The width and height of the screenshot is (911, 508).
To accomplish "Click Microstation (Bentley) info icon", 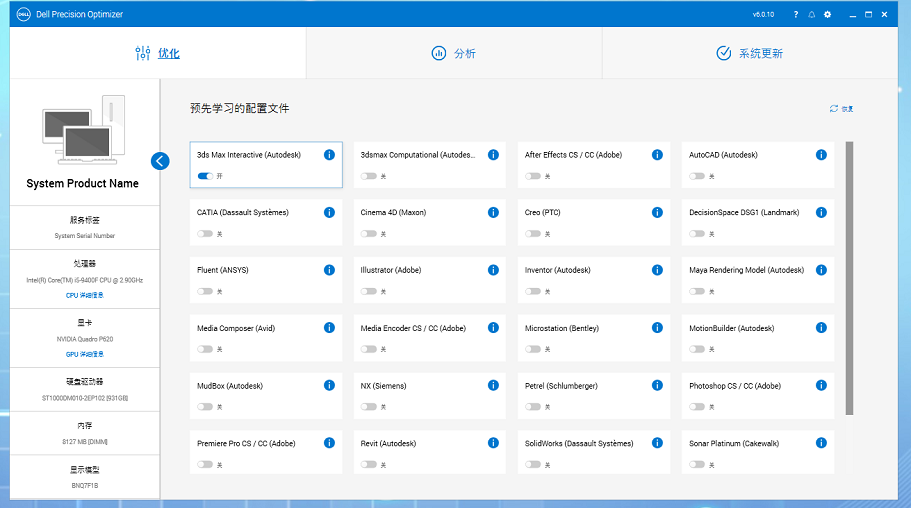I will click(x=657, y=328).
